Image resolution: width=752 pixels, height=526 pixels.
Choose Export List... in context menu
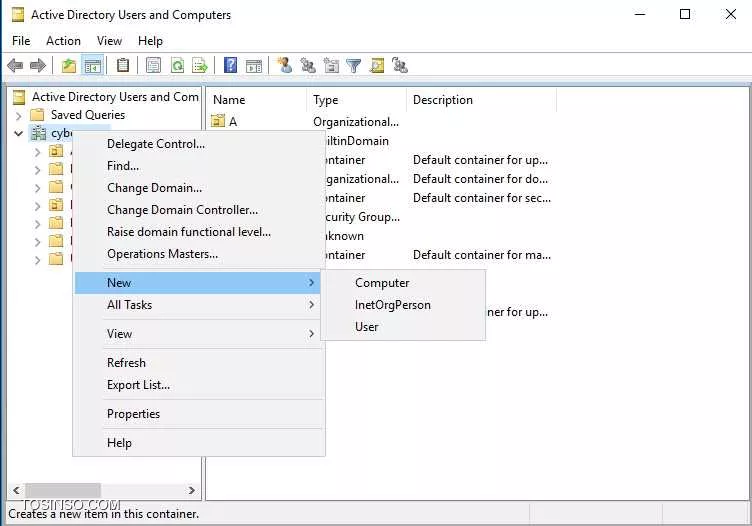tap(199, 385)
